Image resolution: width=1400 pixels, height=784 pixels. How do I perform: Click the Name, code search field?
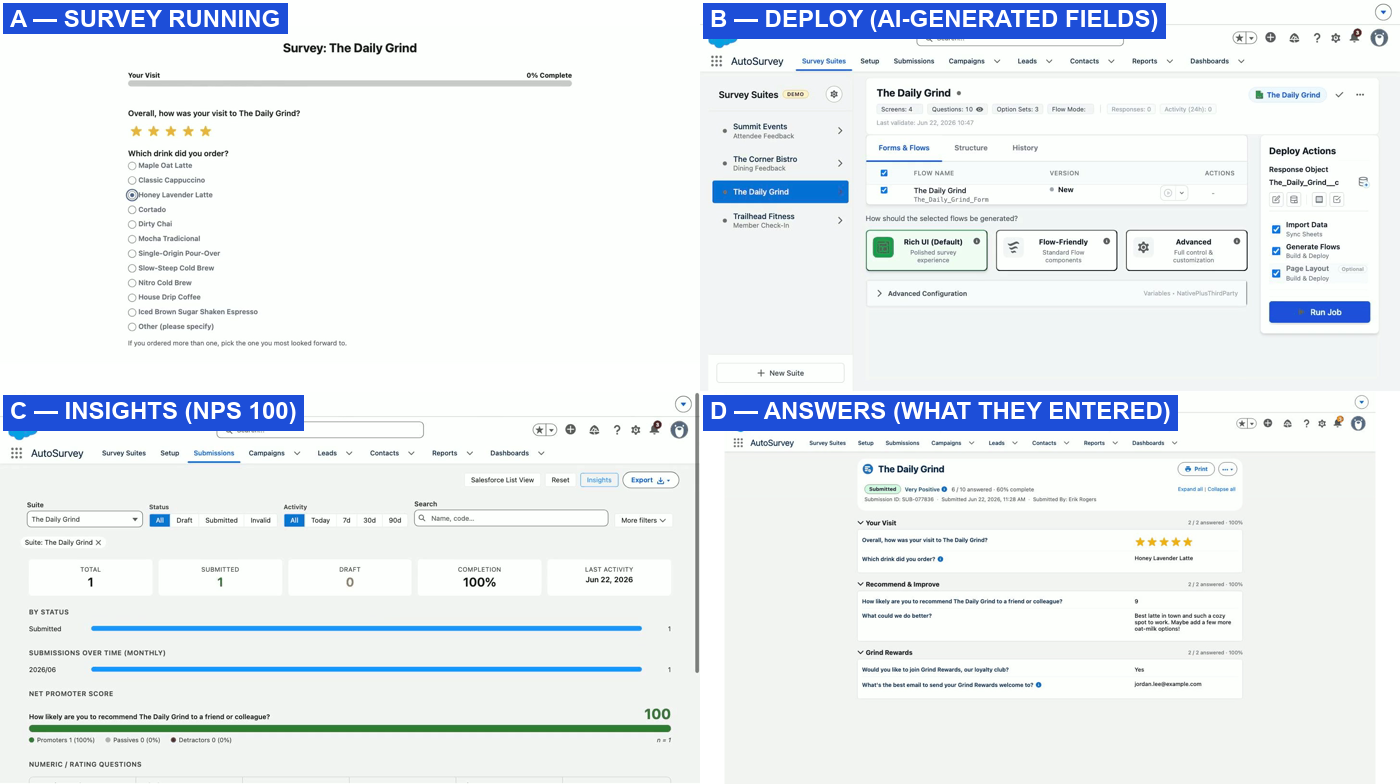511,518
